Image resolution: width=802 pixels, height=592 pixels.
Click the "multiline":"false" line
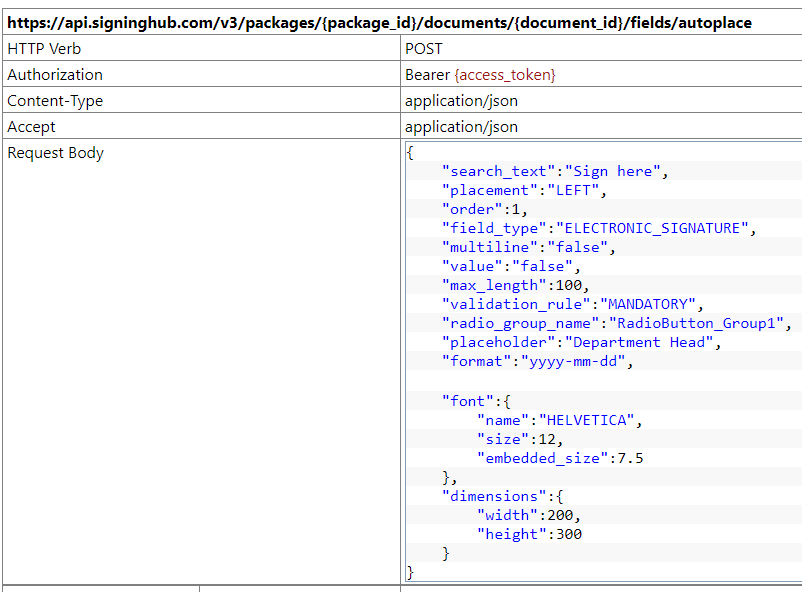529,247
